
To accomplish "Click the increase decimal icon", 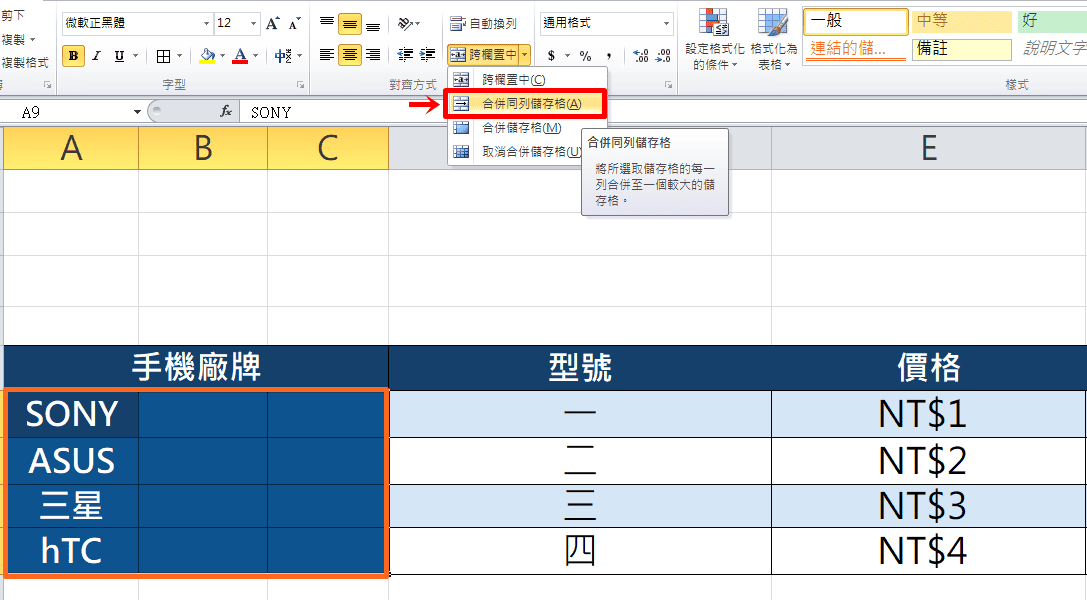I will (x=641, y=55).
